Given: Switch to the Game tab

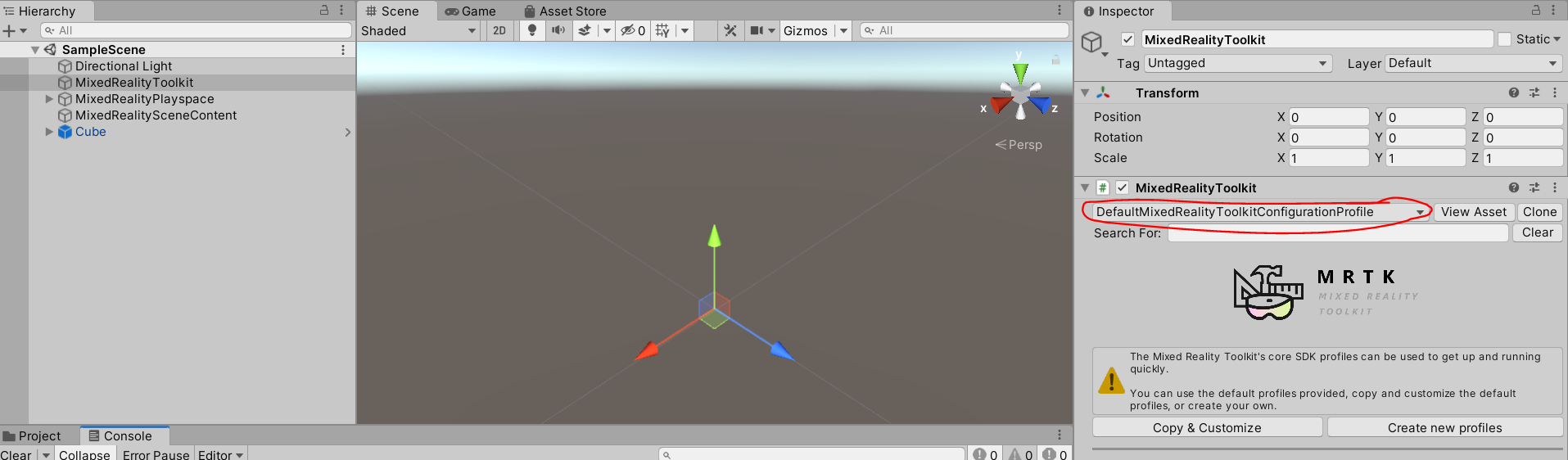Looking at the screenshot, I should click(x=471, y=11).
